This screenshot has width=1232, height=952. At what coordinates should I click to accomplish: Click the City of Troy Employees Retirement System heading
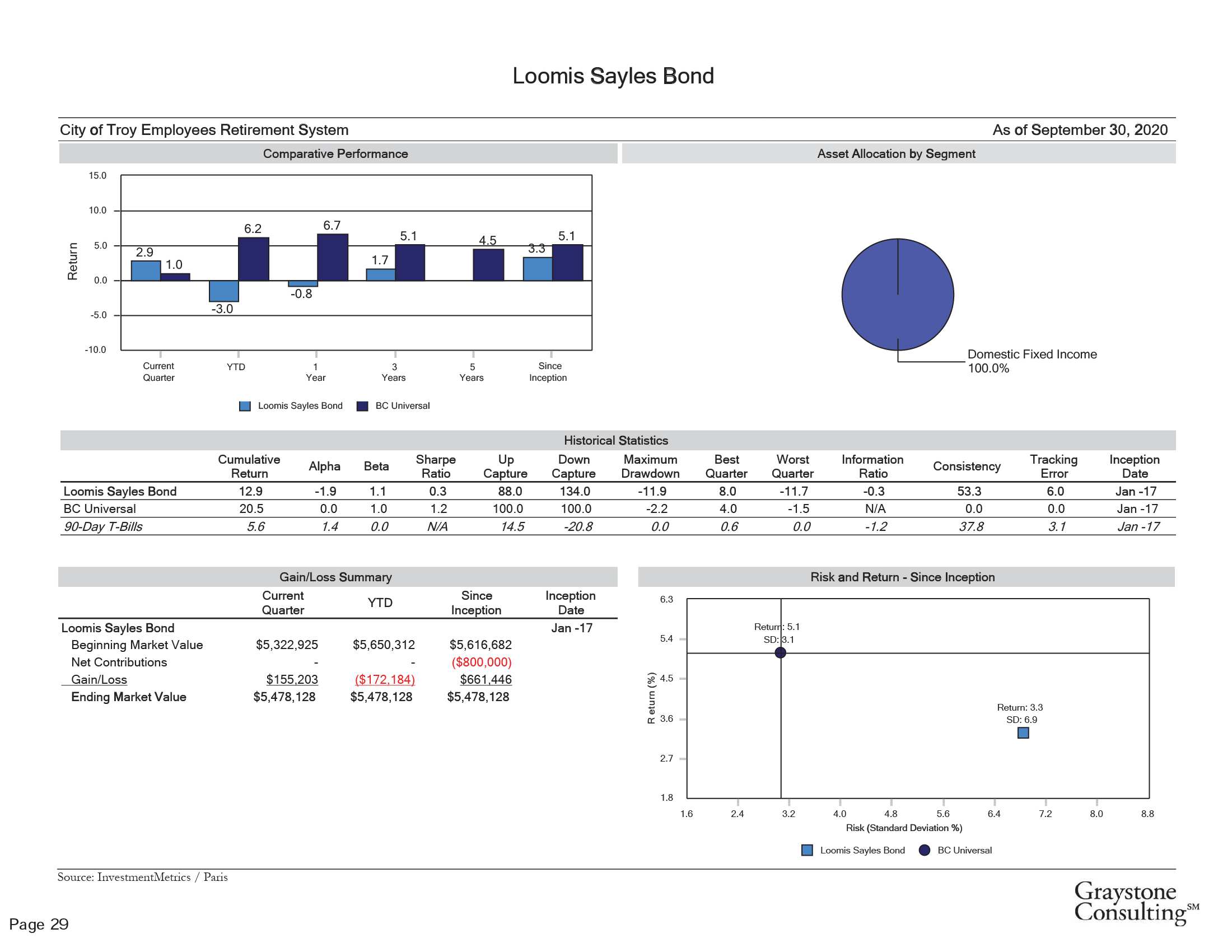[x=204, y=130]
